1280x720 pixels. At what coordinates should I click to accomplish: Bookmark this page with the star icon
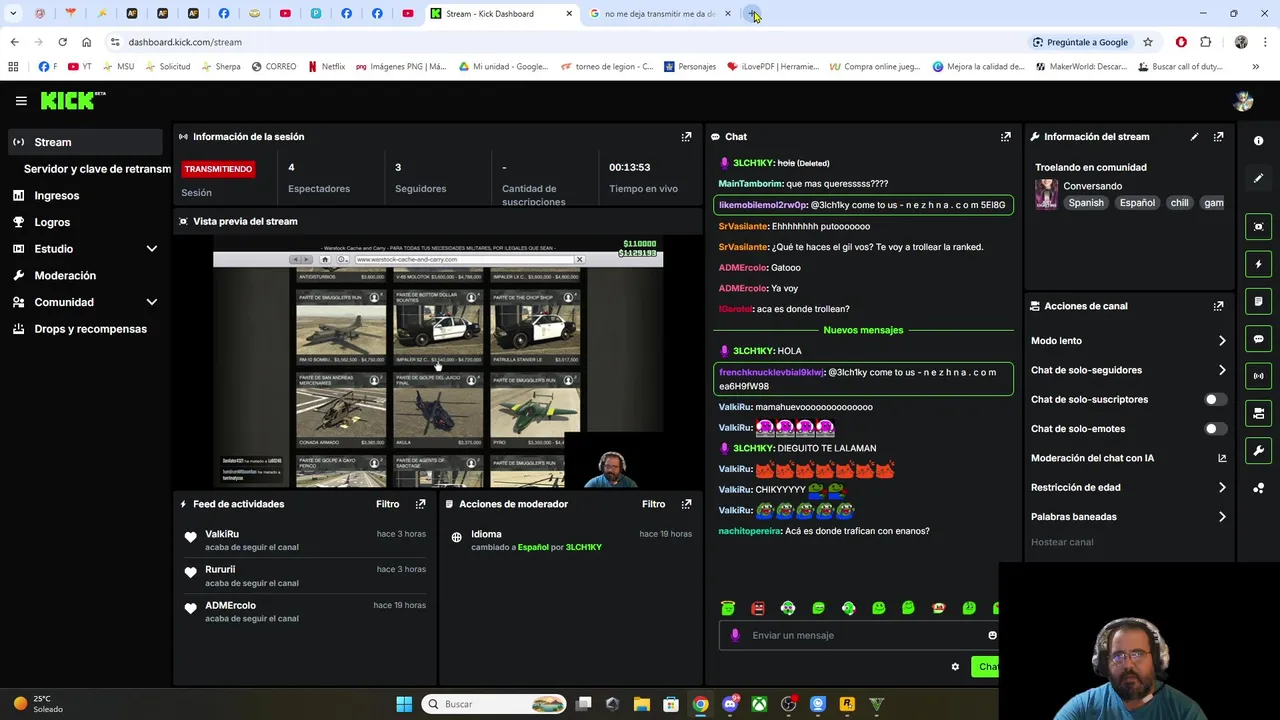1148,42
